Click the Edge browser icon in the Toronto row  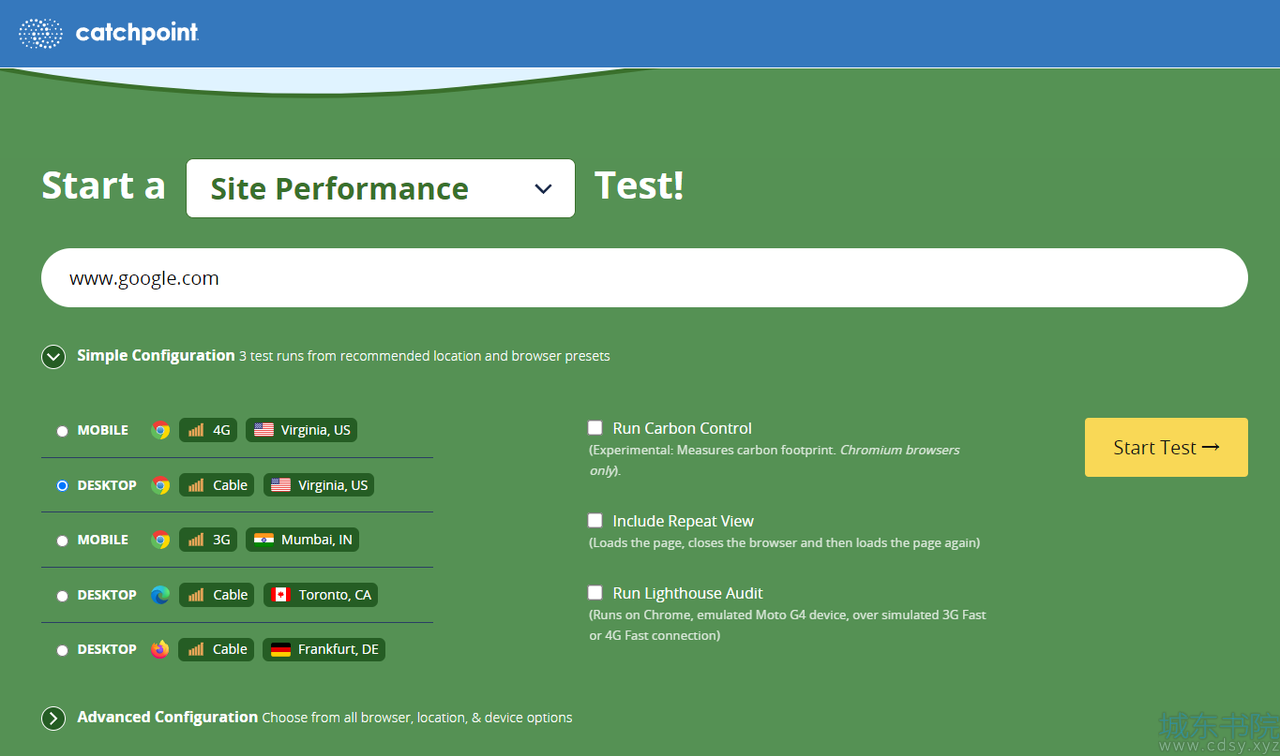pos(160,595)
